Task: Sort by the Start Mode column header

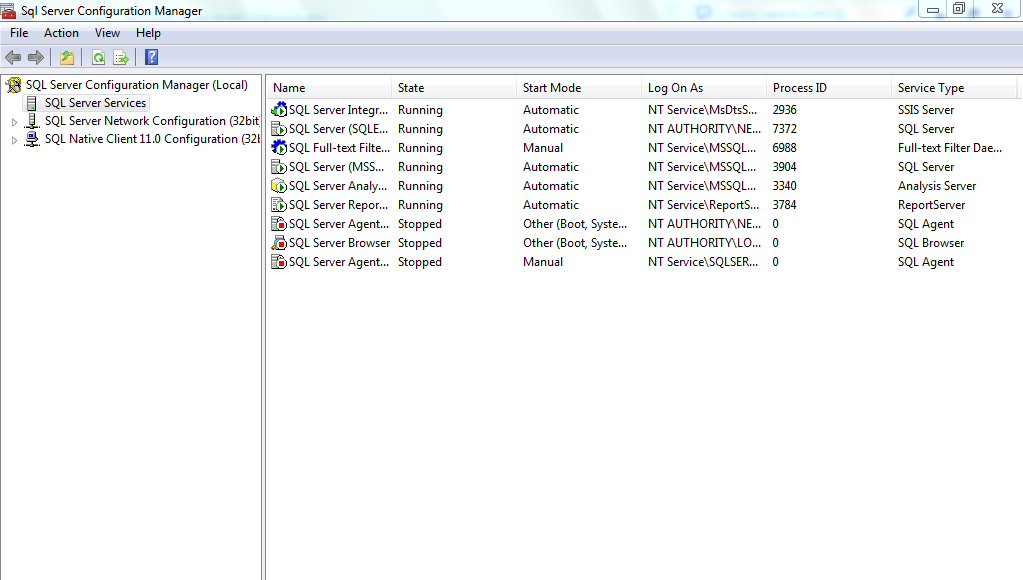Action: tap(579, 87)
